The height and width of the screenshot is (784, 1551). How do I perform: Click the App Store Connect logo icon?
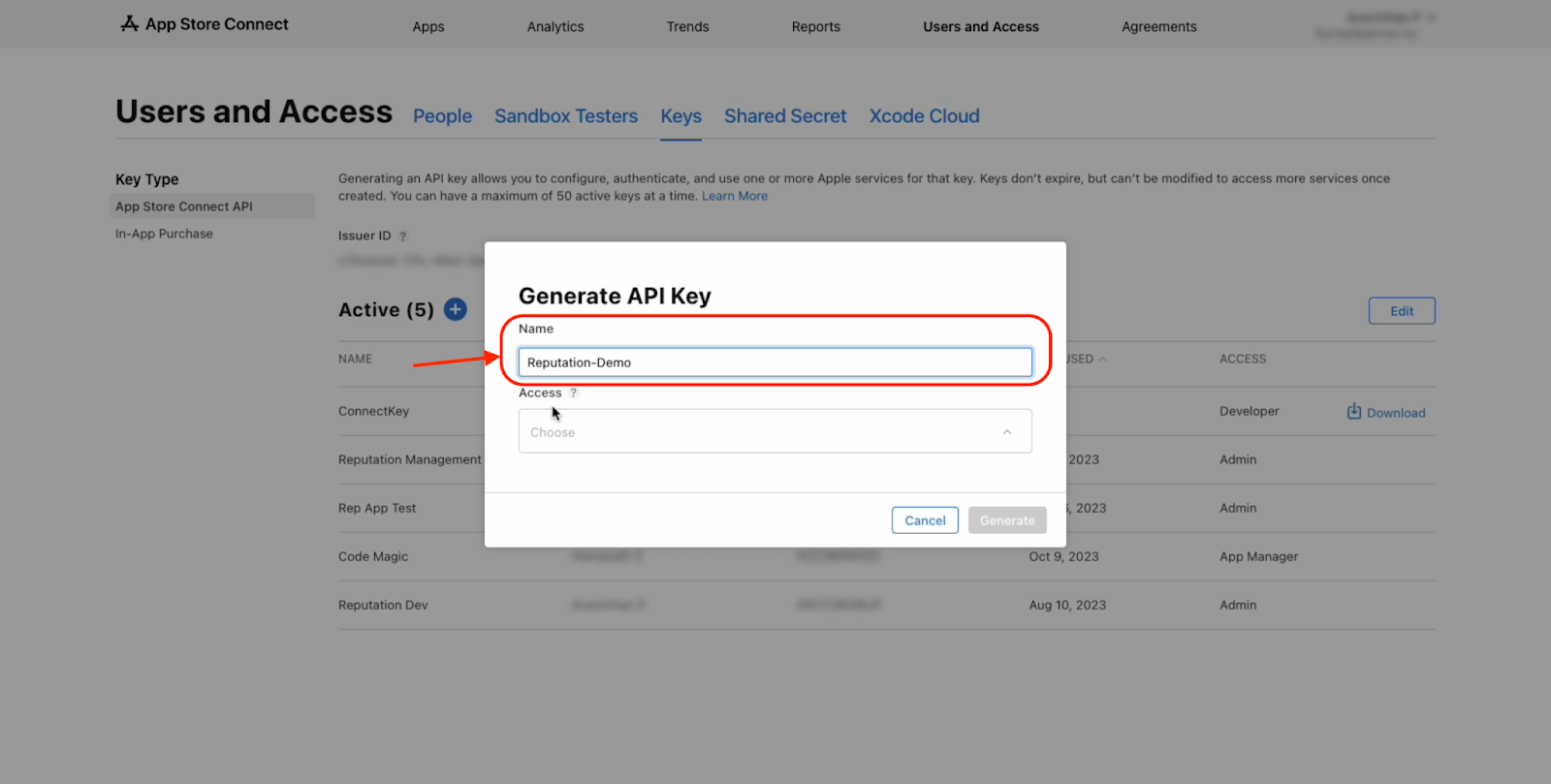click(129, 24)
